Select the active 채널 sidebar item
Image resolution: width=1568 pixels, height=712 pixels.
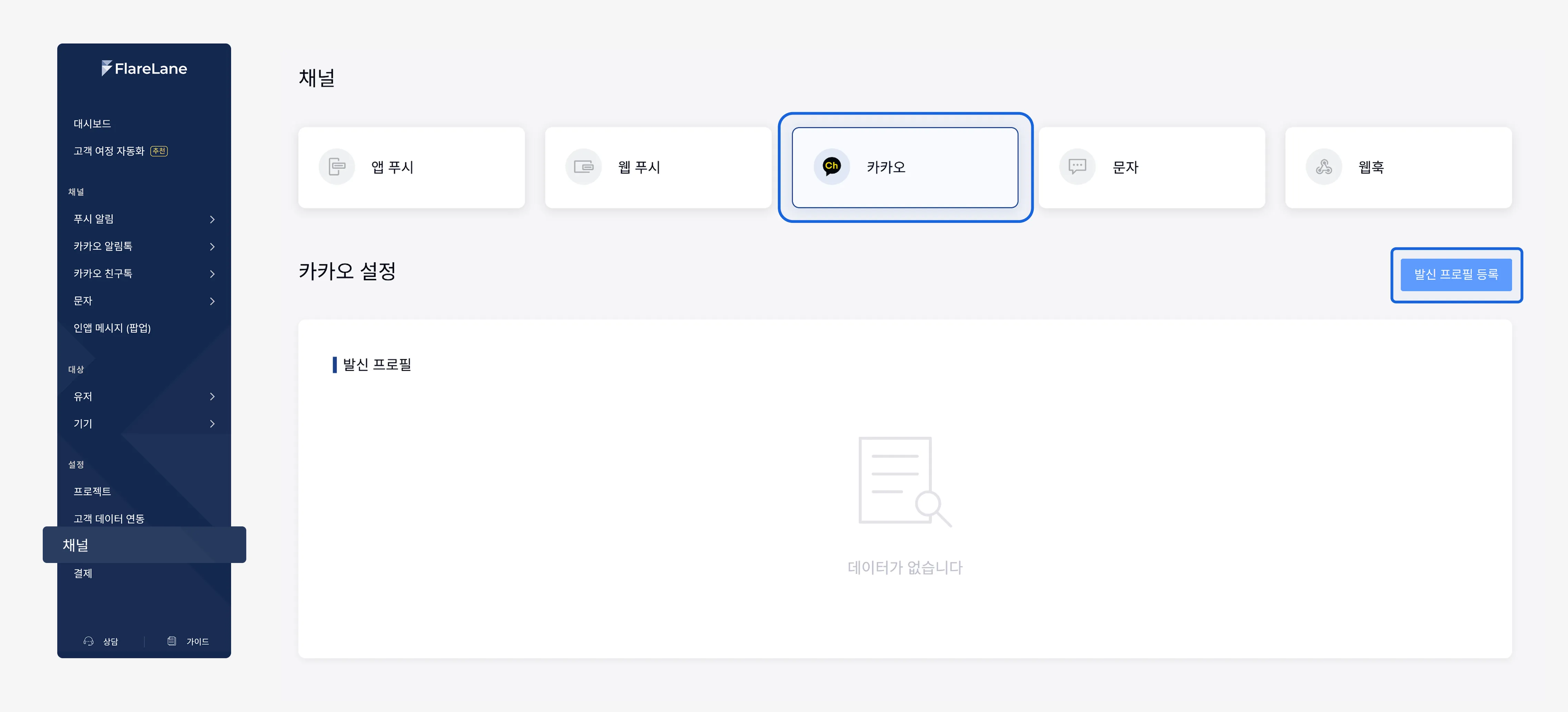coord(144,545)
